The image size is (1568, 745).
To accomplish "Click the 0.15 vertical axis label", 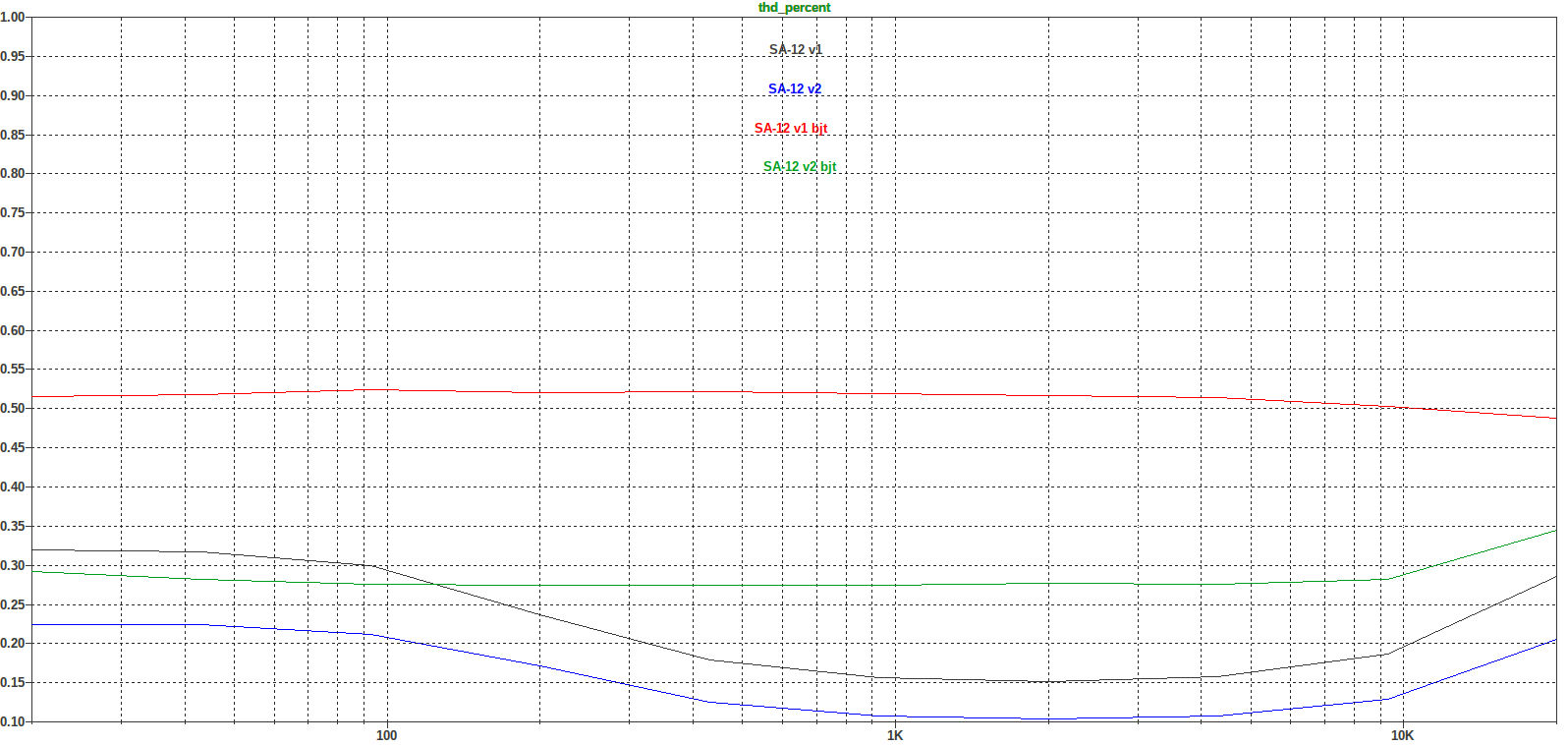I will tap(13, 682).
